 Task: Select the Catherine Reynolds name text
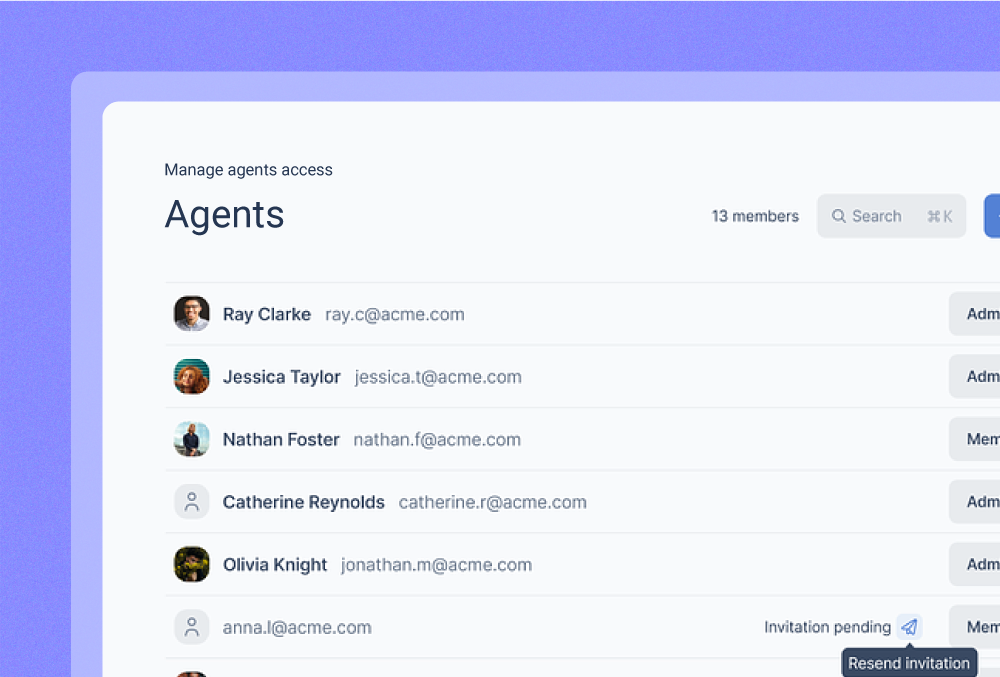pos(303,502)
